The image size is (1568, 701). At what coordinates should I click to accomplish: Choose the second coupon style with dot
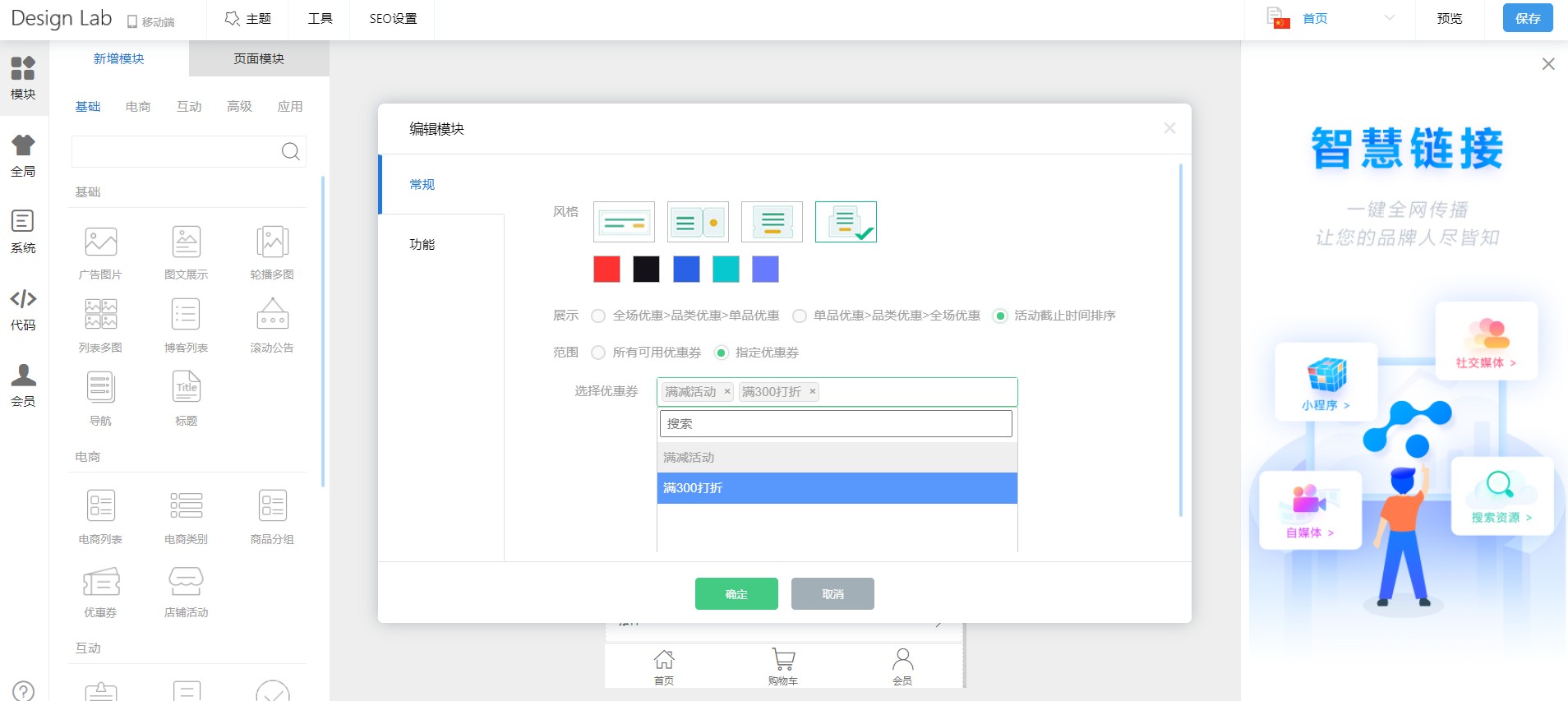click(x=698, y=222)
